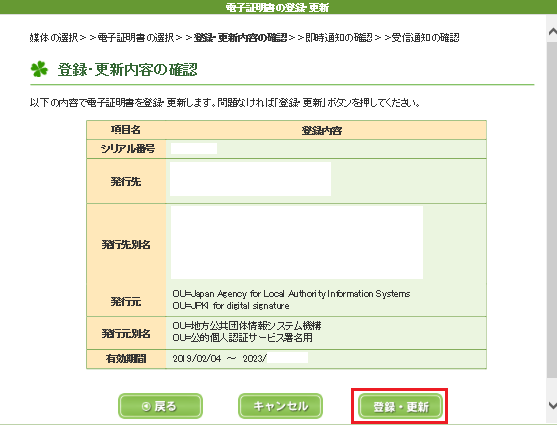
Task: Click the circular arrow icon inside 戻る
Action: pyautogui.click(x=146, y=406)
